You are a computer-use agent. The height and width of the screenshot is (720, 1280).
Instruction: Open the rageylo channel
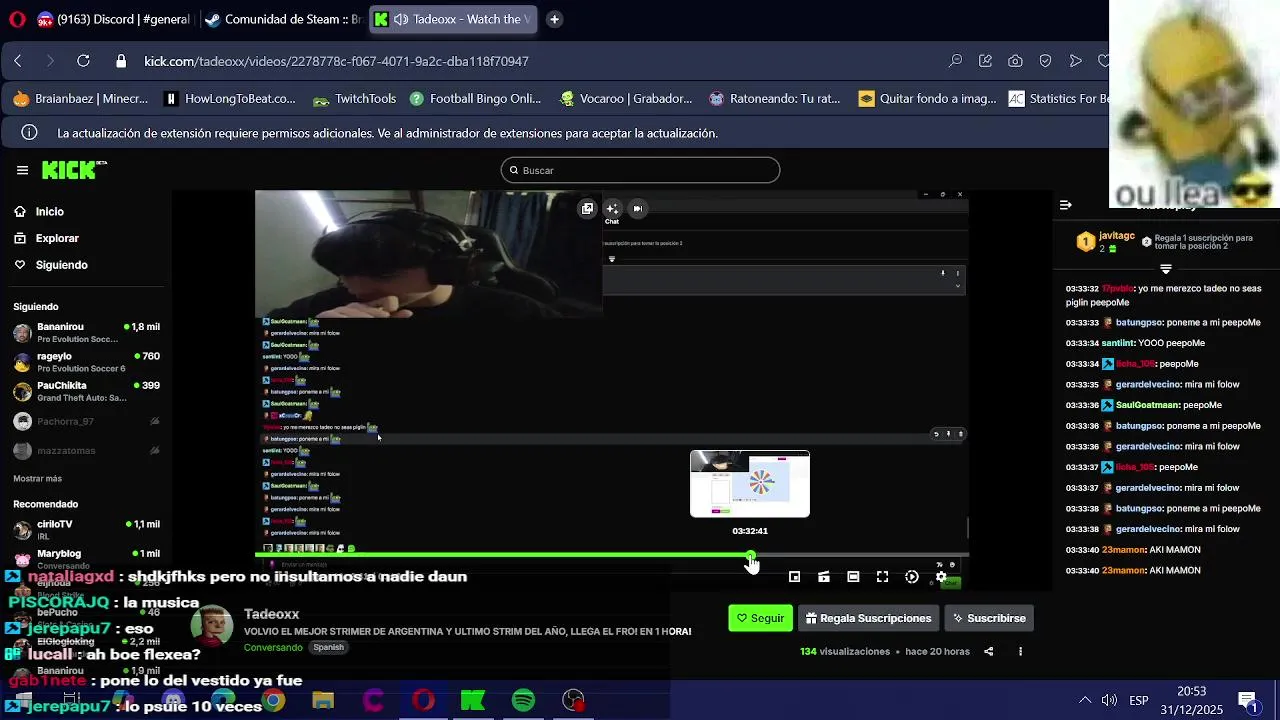[x=86, y=362]
